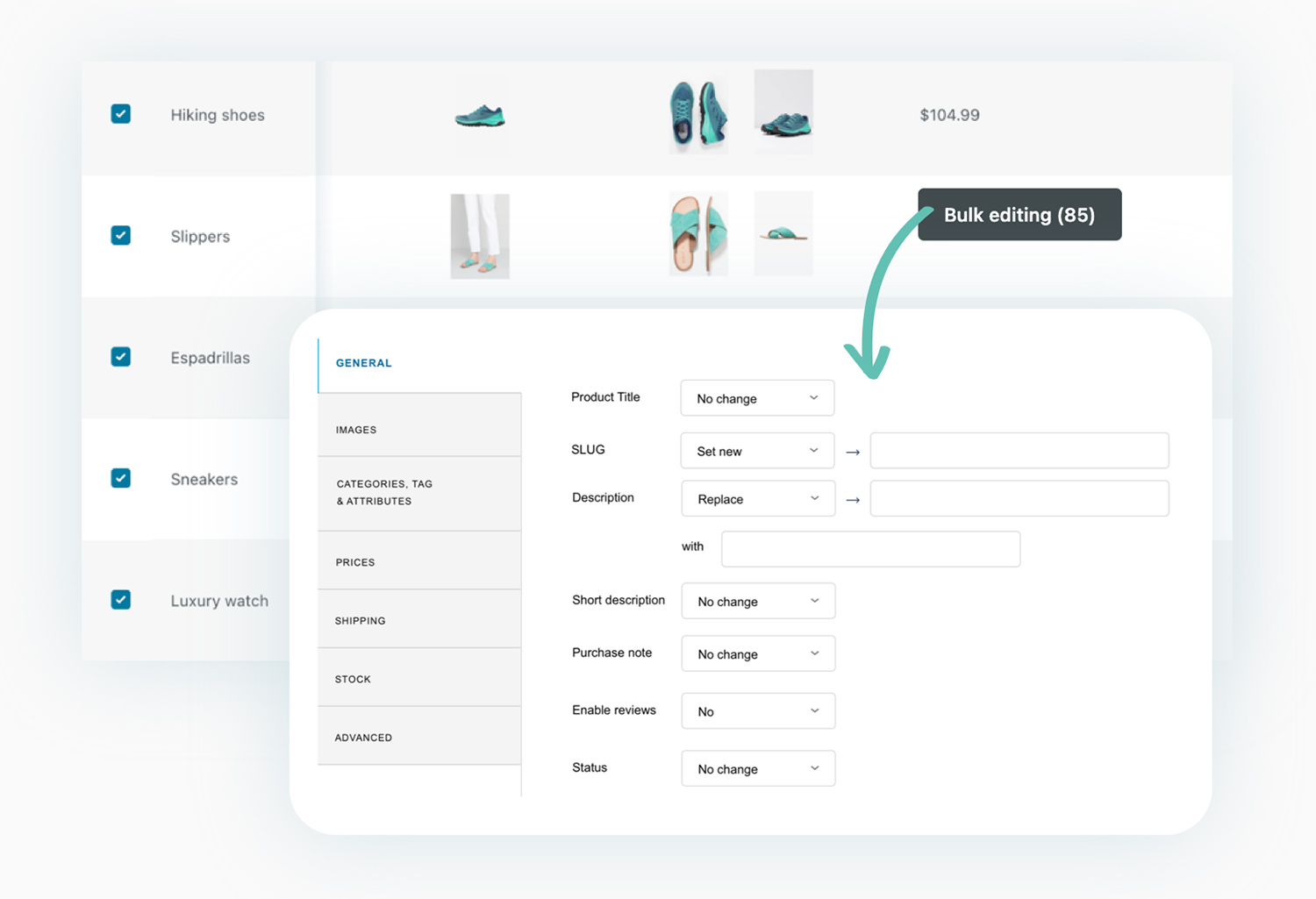Deselect the Slippers product
The width and height of the screenshot is (1316, 899).
click(x=120, y=235)
